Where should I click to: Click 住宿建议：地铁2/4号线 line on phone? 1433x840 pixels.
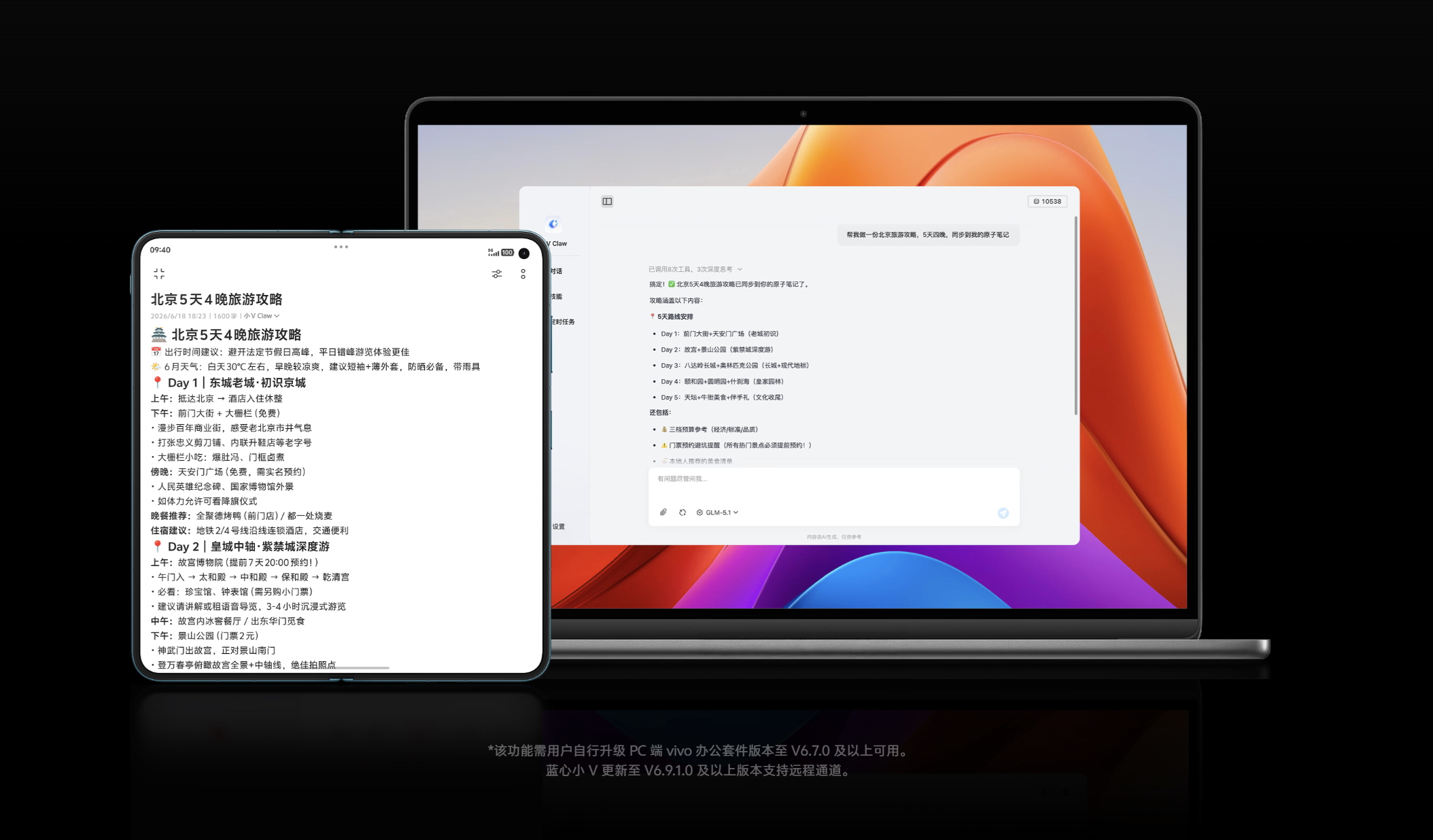(249, 531)
